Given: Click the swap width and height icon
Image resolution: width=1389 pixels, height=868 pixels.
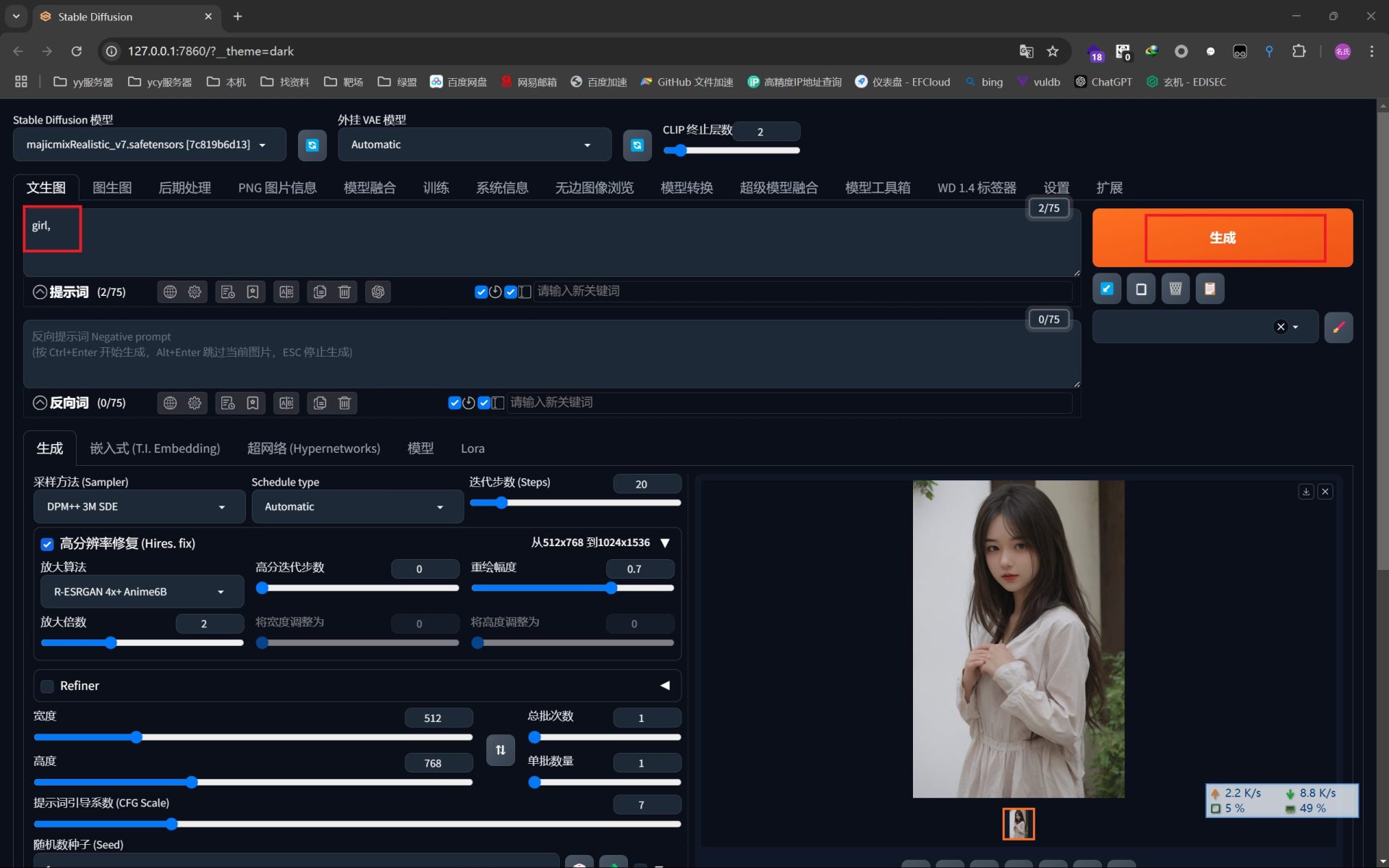Looking at the screenshot, I should [500, 750].
